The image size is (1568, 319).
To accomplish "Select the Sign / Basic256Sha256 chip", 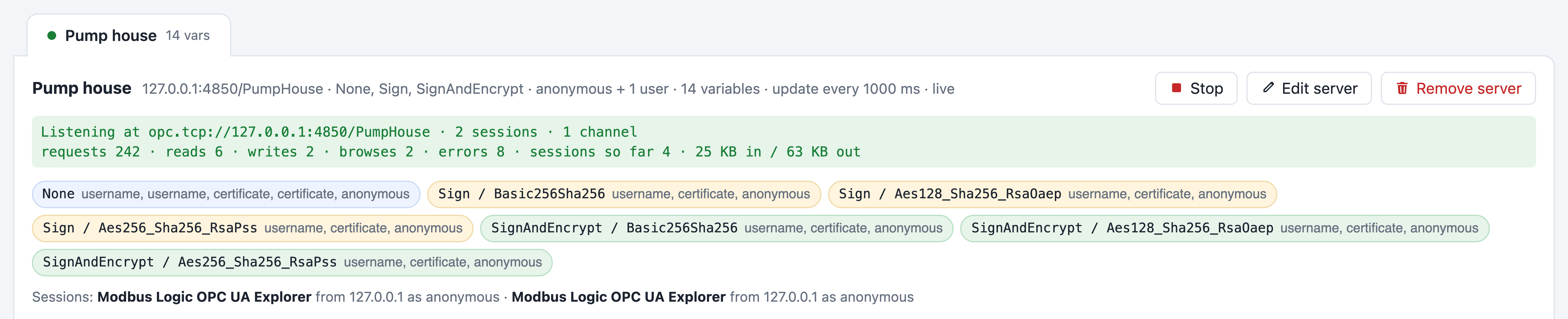I will coord(624,194).
